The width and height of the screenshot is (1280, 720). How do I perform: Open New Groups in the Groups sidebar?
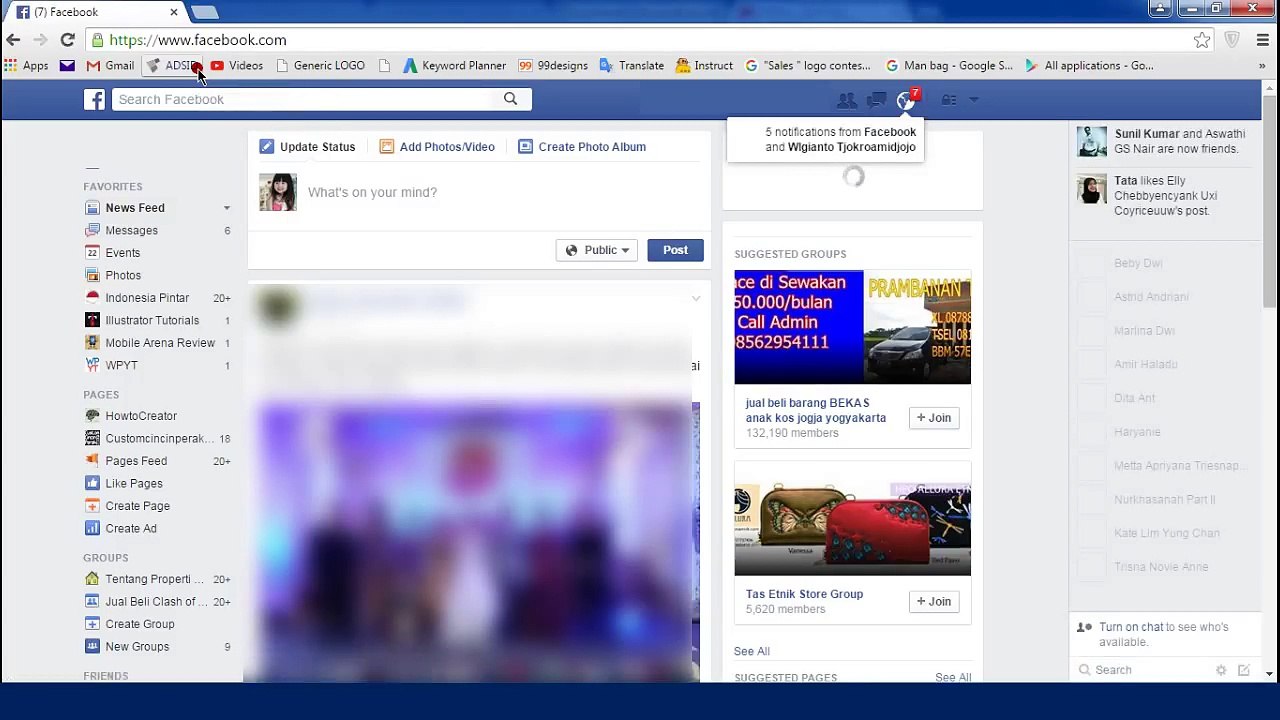(137, 647)
